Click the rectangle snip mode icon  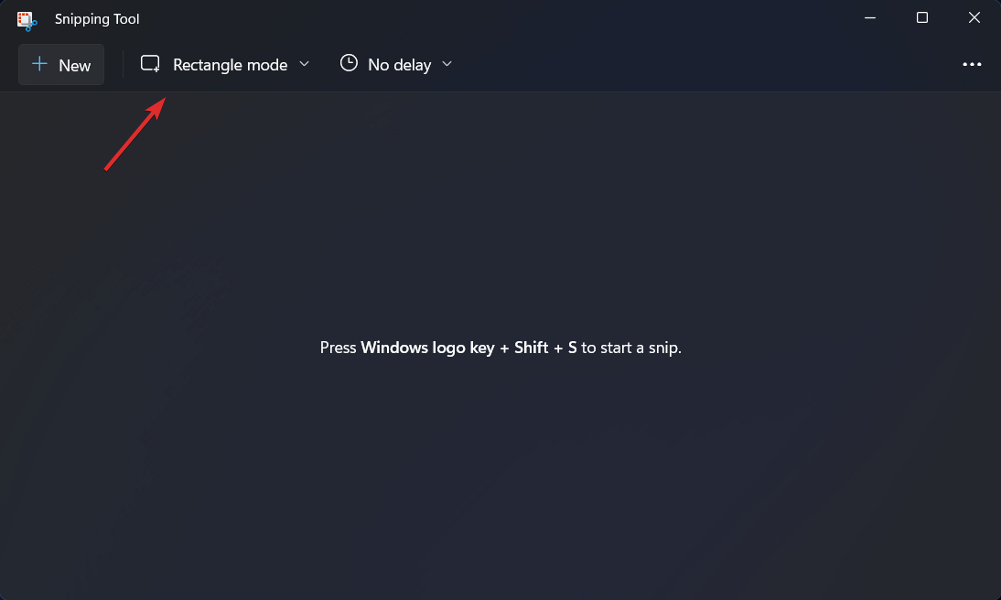pyautogui.click(x=150, y=64)
